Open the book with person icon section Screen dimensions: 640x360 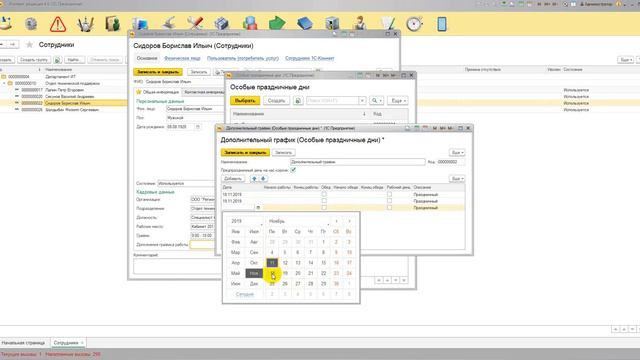112,24
